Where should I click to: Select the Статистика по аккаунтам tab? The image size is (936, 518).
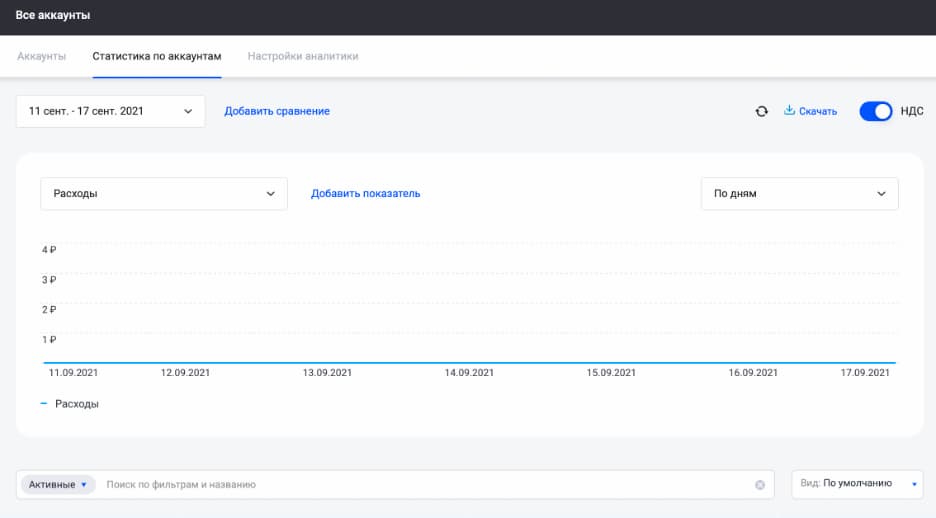click(x=157, y=56)
